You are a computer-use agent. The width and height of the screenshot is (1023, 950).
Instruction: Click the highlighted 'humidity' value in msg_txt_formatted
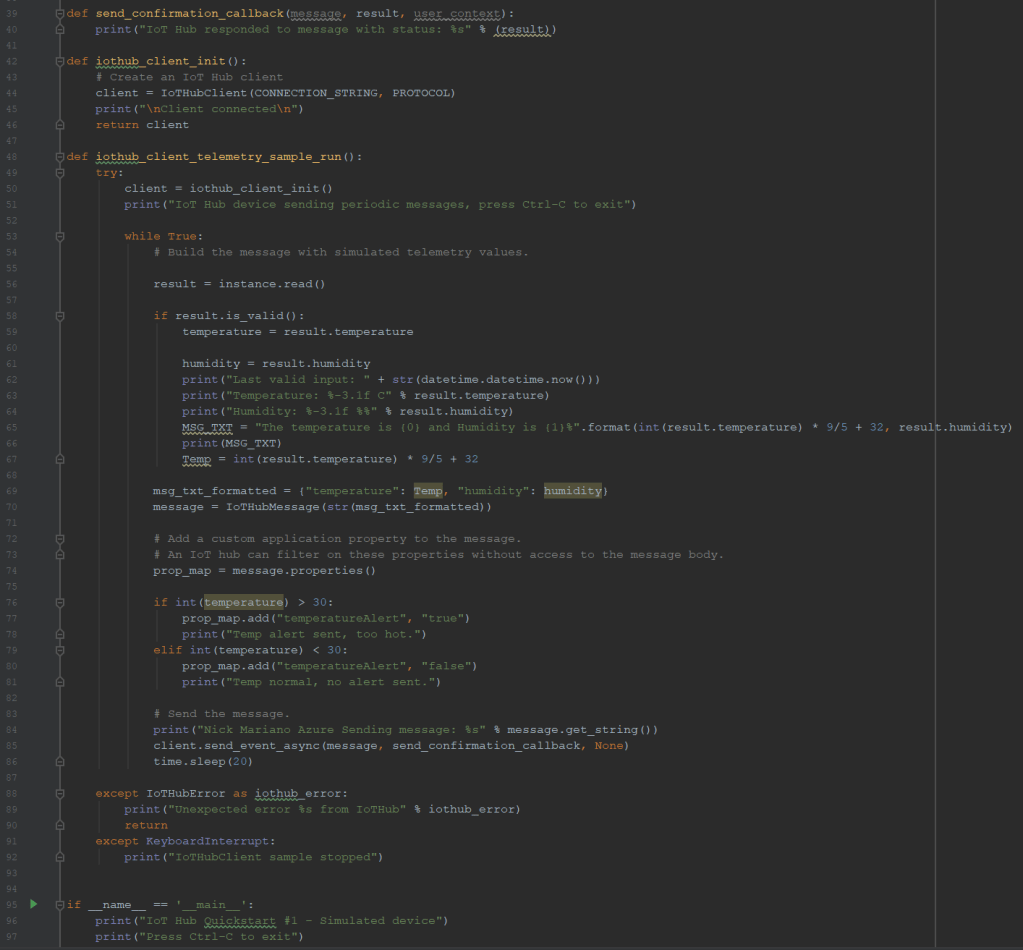[x=573, y=491]
